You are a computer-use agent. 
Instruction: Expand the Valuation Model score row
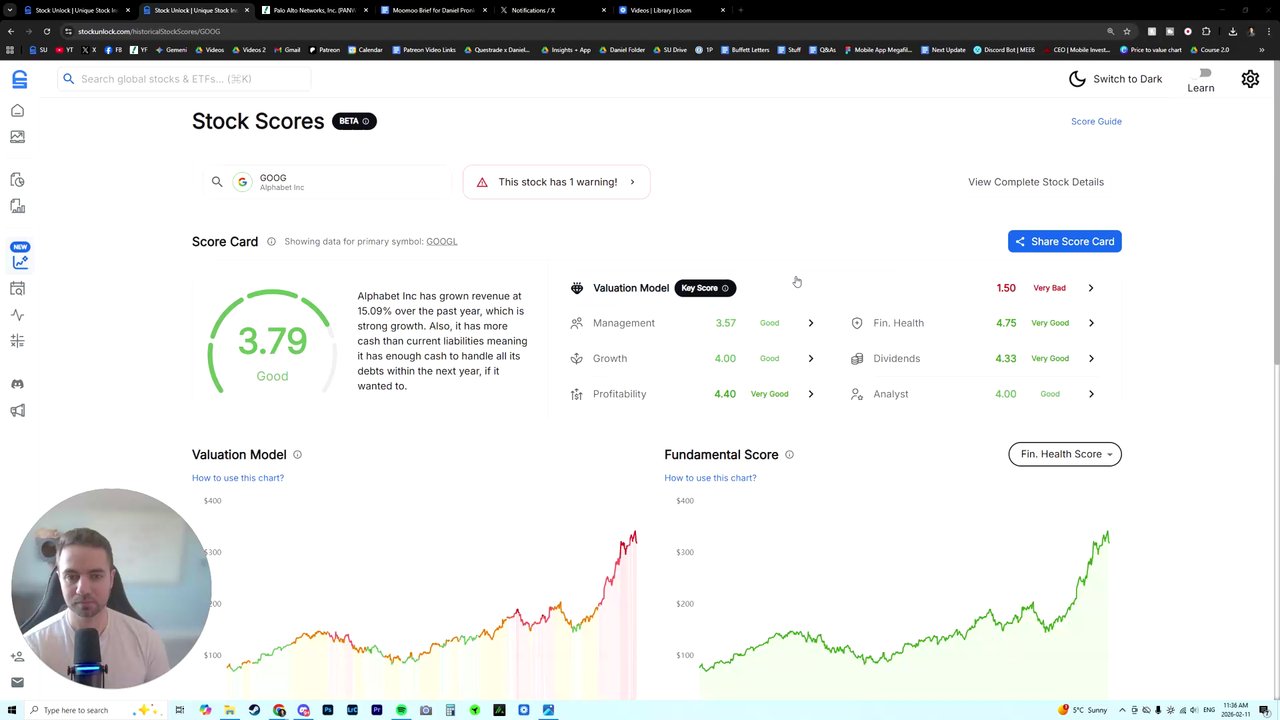pos(1090,288)
